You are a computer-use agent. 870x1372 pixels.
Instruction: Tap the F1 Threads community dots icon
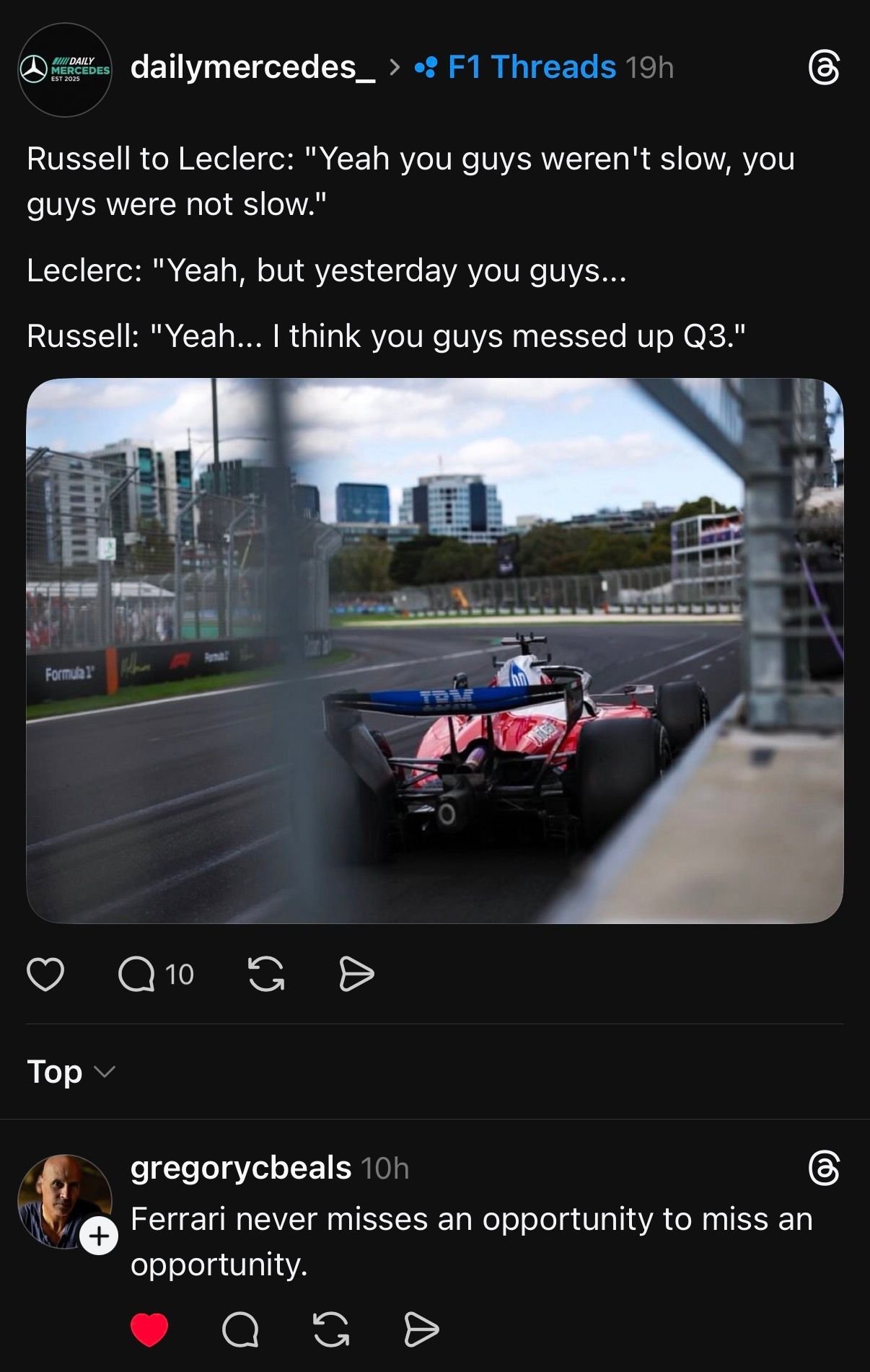[426, 68]
